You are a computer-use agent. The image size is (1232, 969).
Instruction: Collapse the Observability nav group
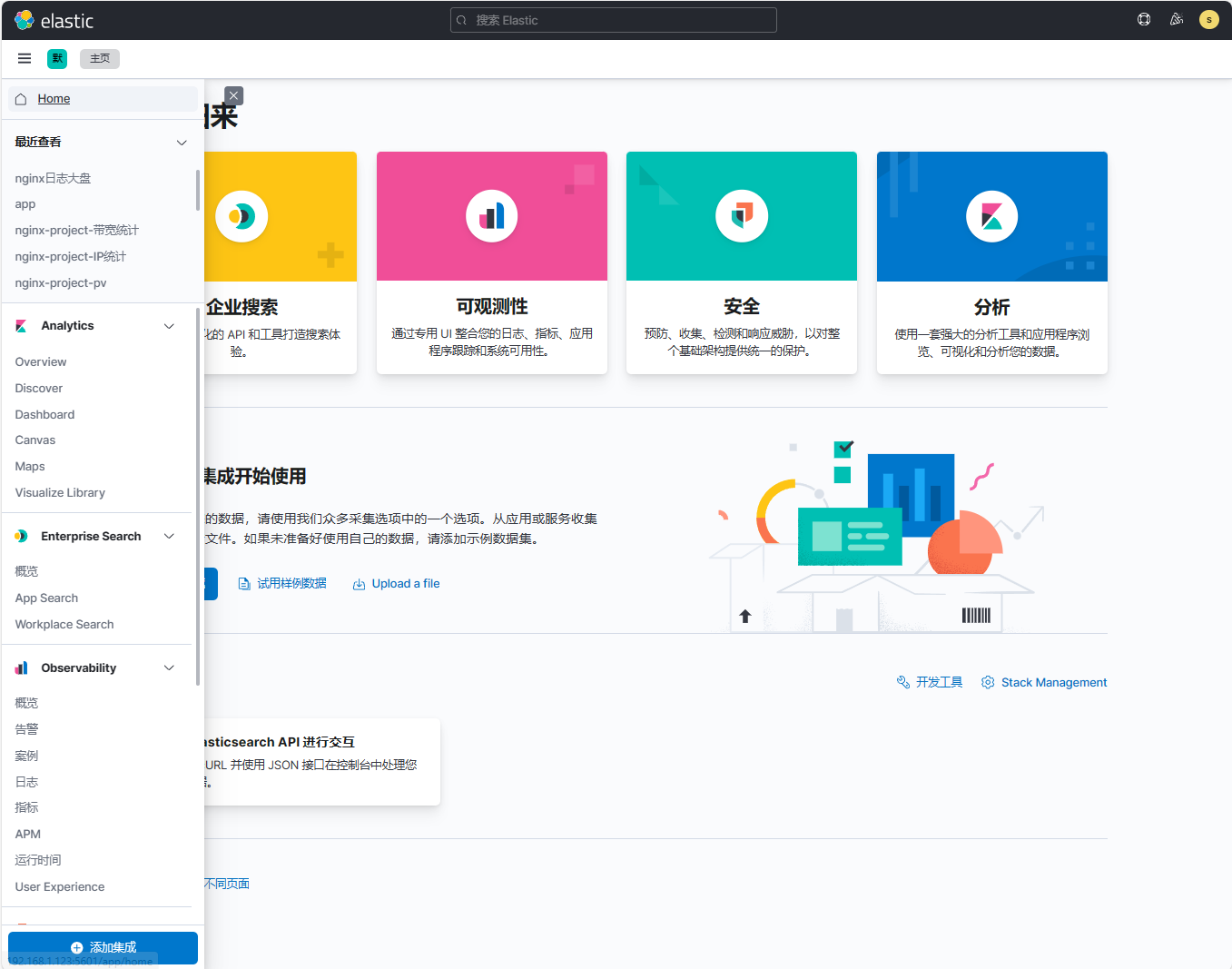169,668
